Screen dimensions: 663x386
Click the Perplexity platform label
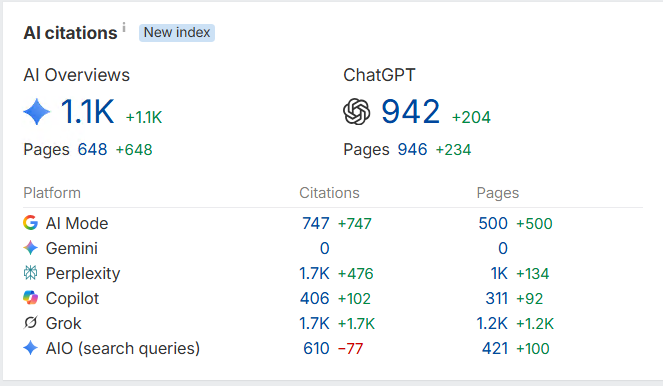tap(83, 274)
